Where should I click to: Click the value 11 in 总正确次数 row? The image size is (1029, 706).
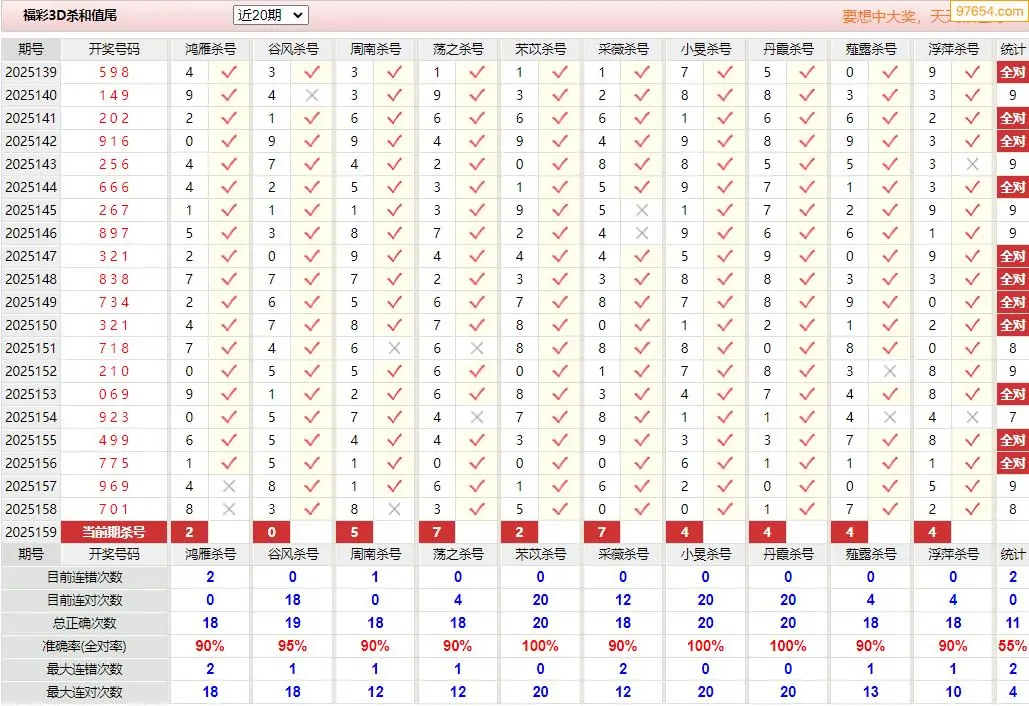tap(1013, 623)
